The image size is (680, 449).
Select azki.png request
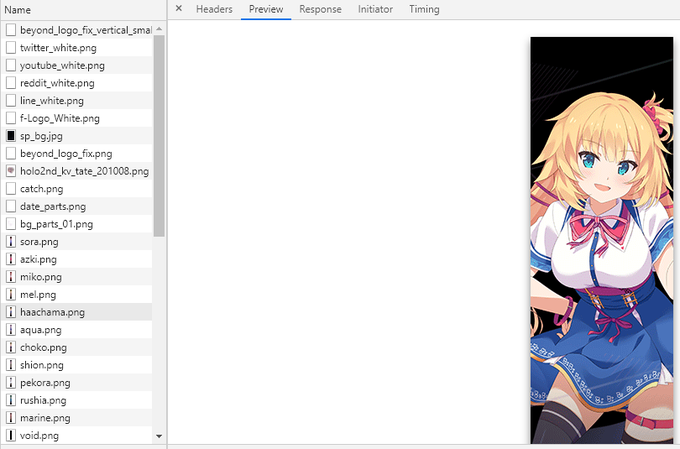77,259
